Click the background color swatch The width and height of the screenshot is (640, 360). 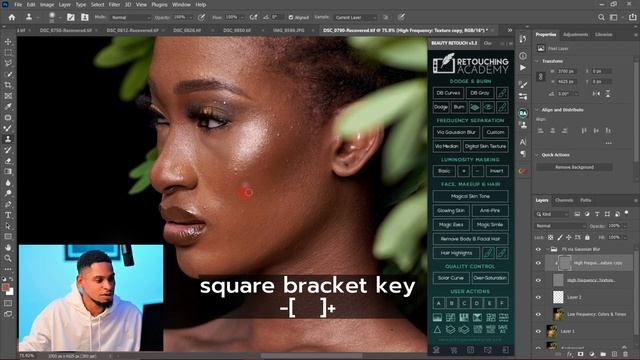pos(10,292)
